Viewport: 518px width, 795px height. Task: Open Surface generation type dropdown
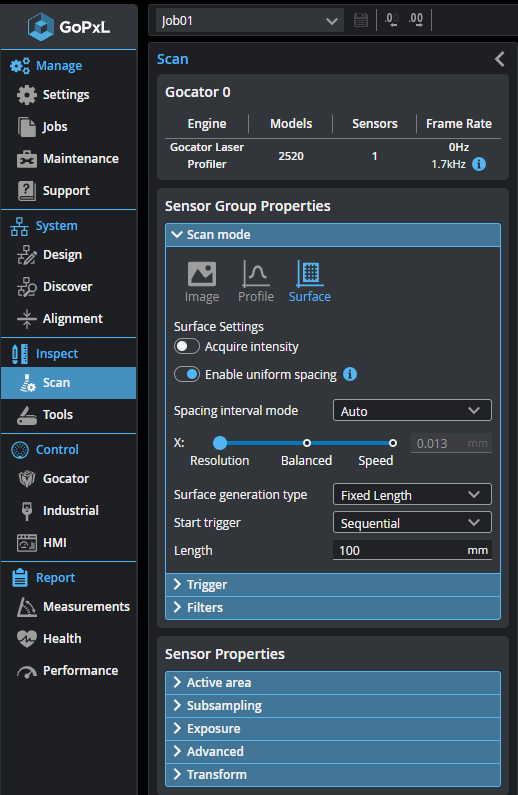click(412, 495)
